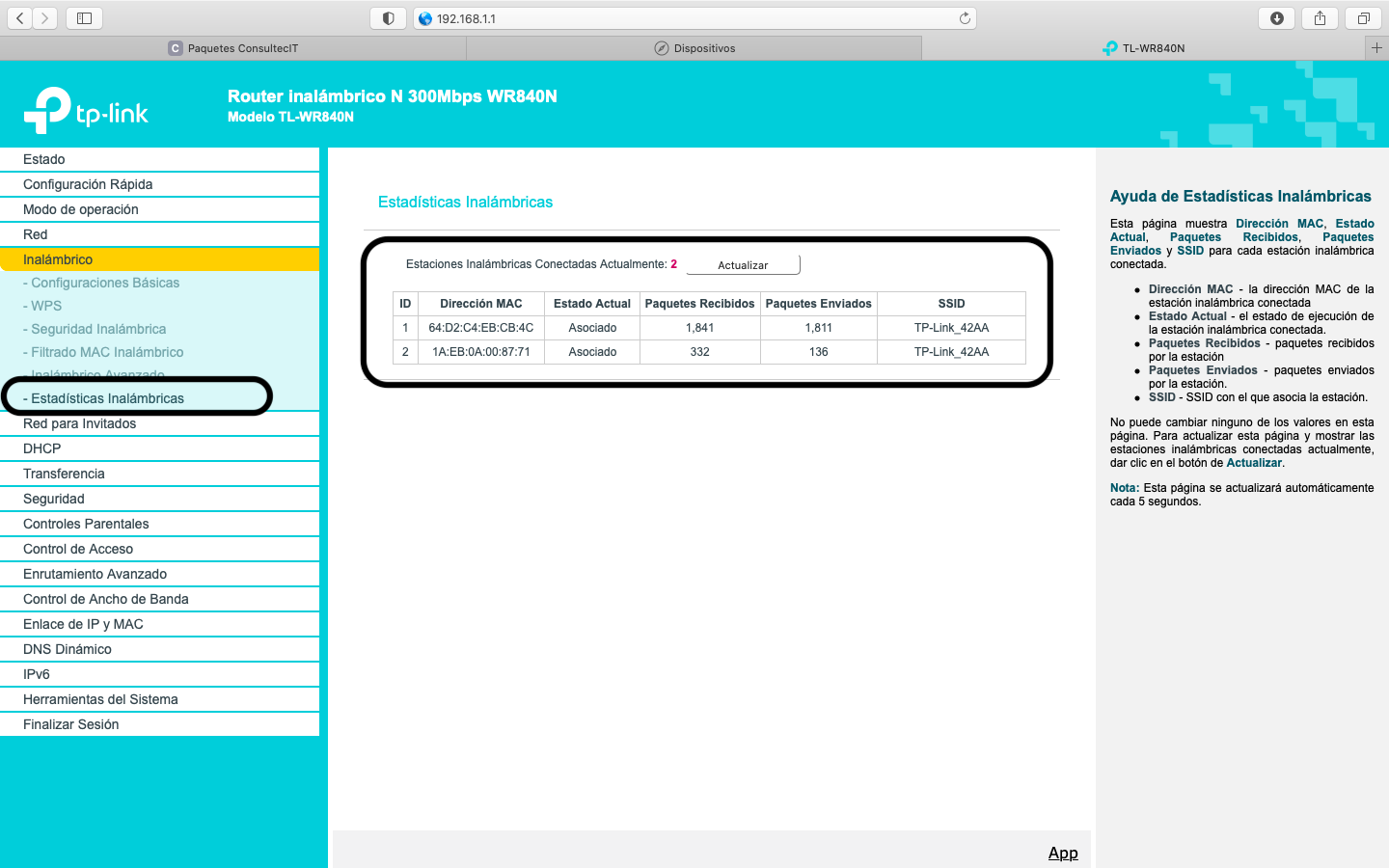1389x868 pixels.
Task: Click the privacy shield icon
Action: 388,18
